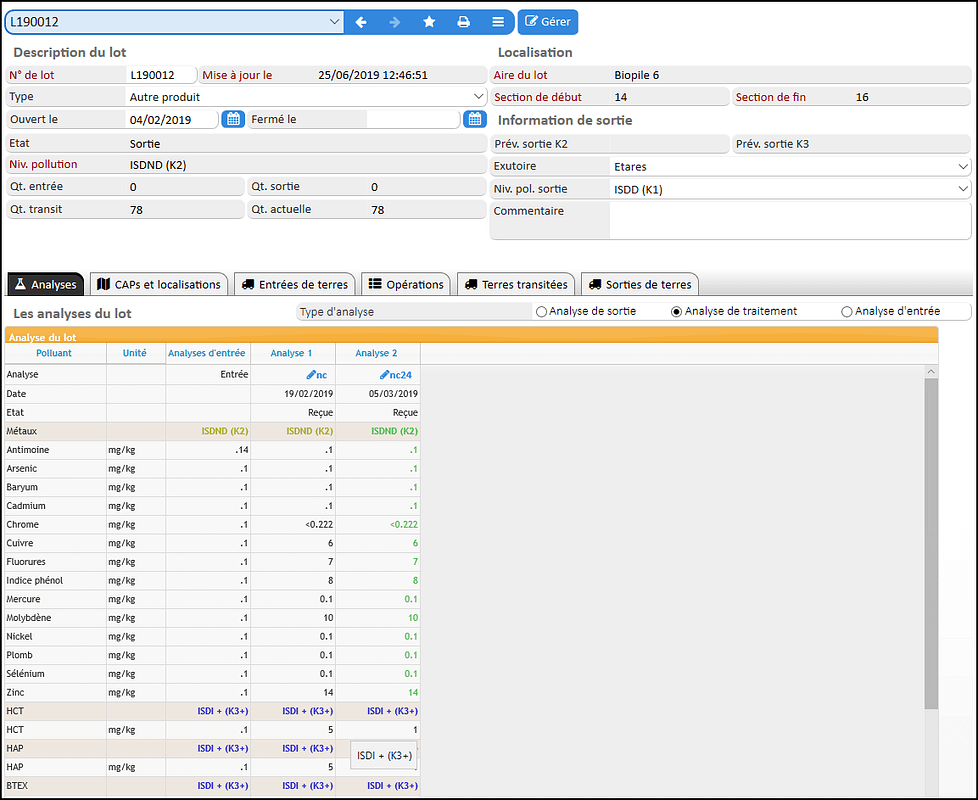Select the Zinc row label
The width and height of the screenshot is (978, 800).
tap(16, 693)
